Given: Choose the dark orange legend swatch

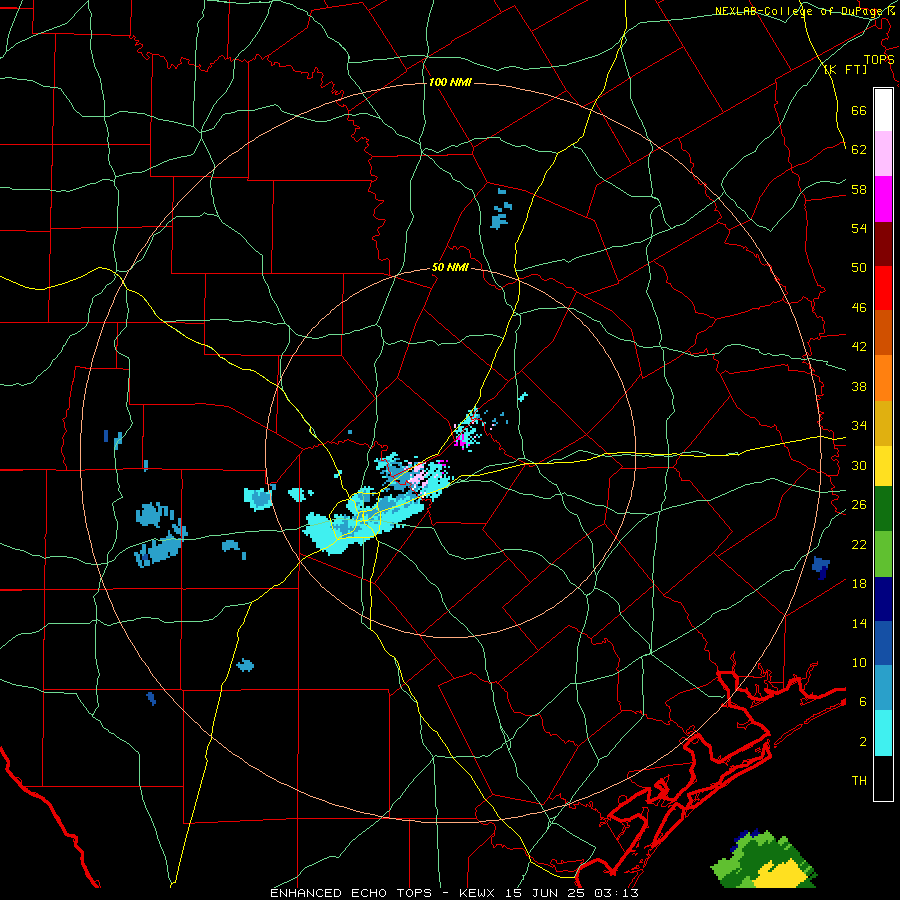Looking at the screenshot, I should [x=883, y=333].
